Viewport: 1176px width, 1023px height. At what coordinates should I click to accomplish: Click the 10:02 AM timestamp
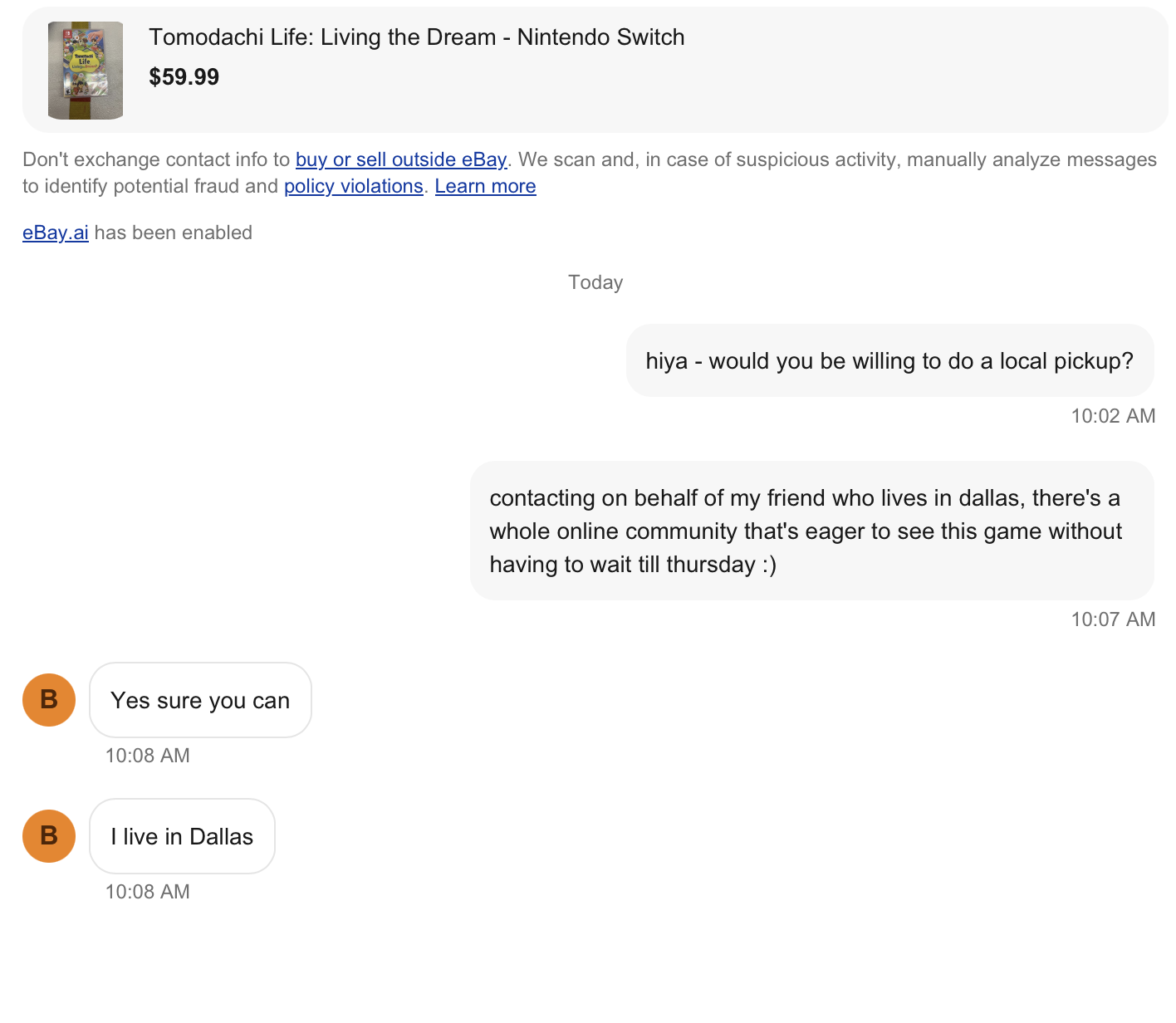coord(1113,416)
